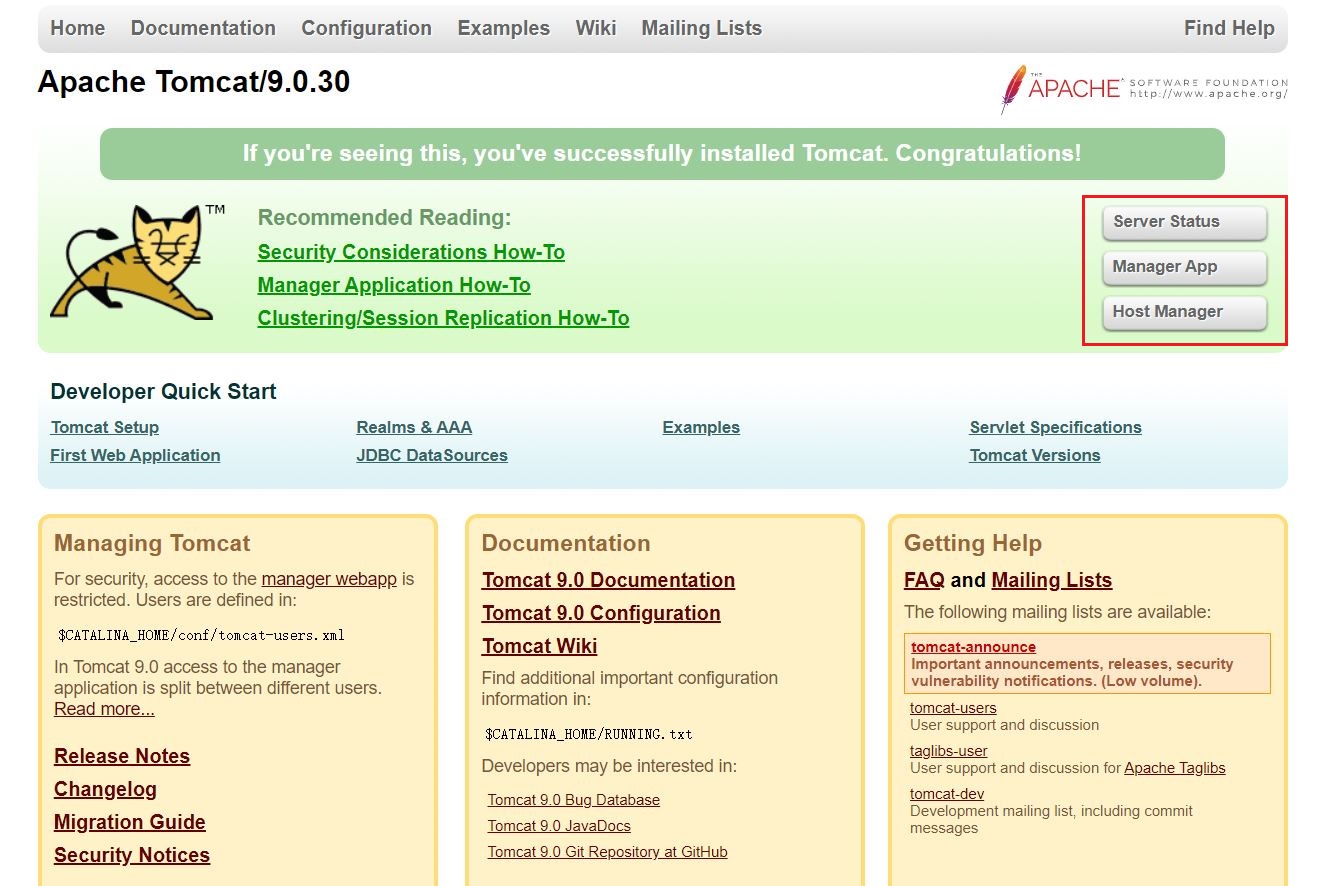The image size is (1330, 886).
Task: Open the Examples link under Developer Quick Start
Action: [x=701, y=427]
